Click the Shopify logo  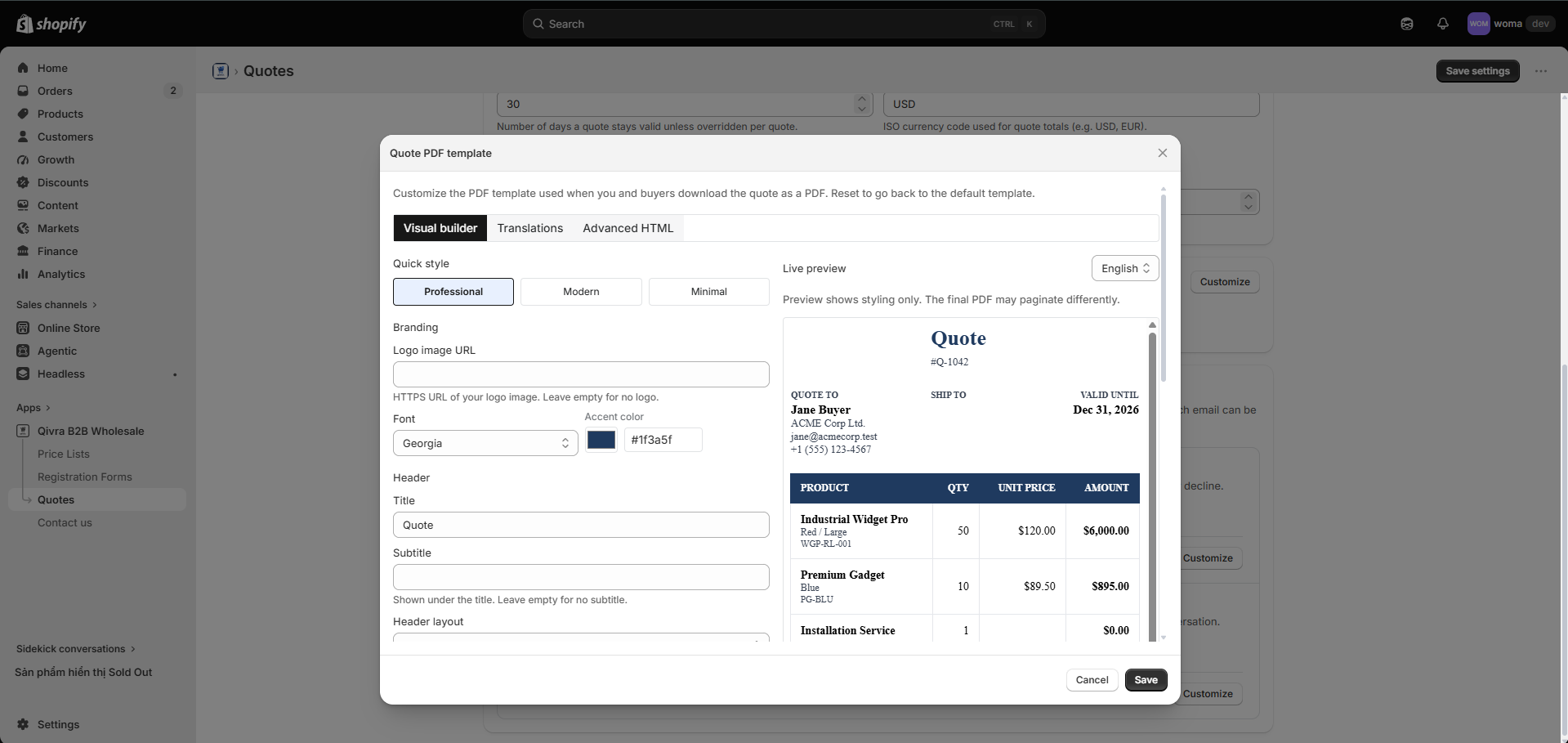point(51,24)
